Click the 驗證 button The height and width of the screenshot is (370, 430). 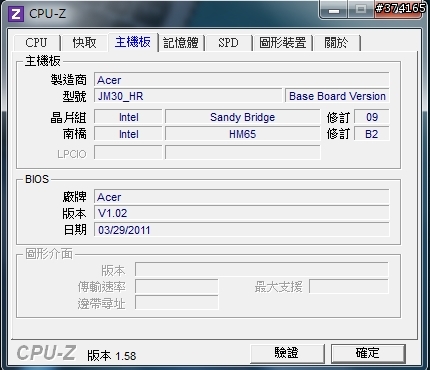287,353
